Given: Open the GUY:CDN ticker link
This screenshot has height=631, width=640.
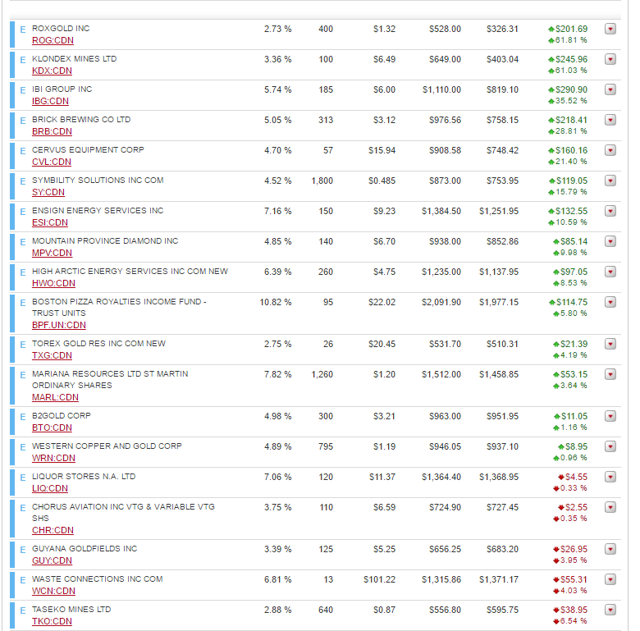Looking at the screenshot, I should click(x=52, y=560).
